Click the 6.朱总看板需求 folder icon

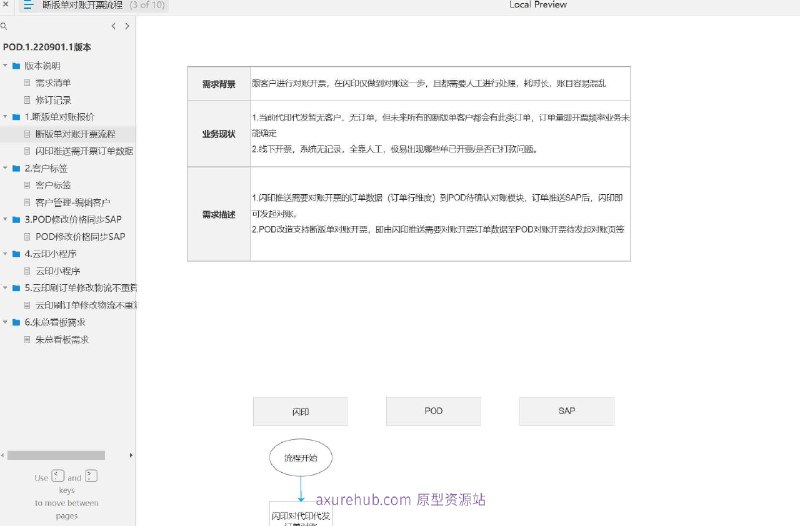pos(16,322)
